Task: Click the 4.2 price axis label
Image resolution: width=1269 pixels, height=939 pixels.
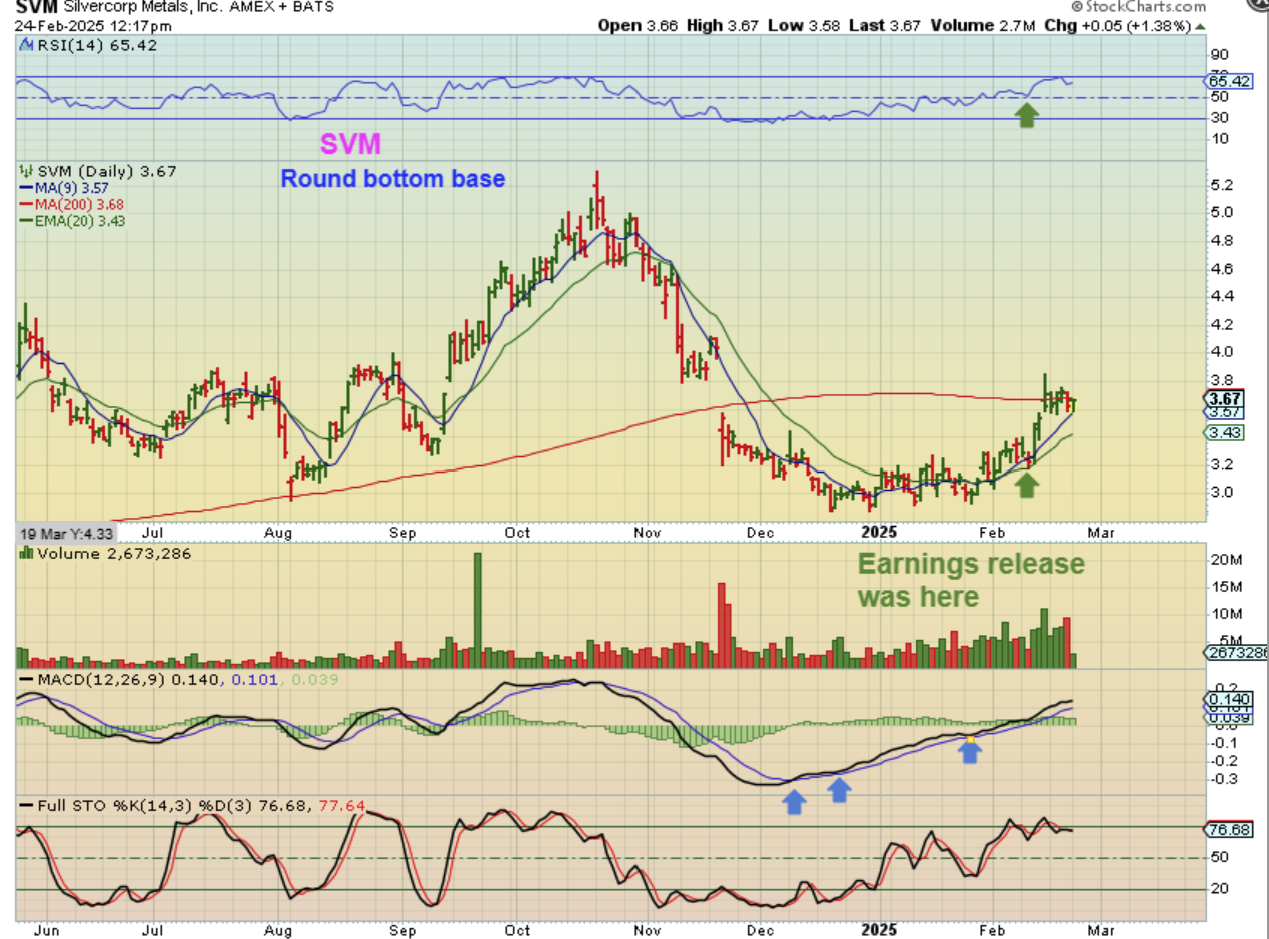Action: (x=1220, y=324)
